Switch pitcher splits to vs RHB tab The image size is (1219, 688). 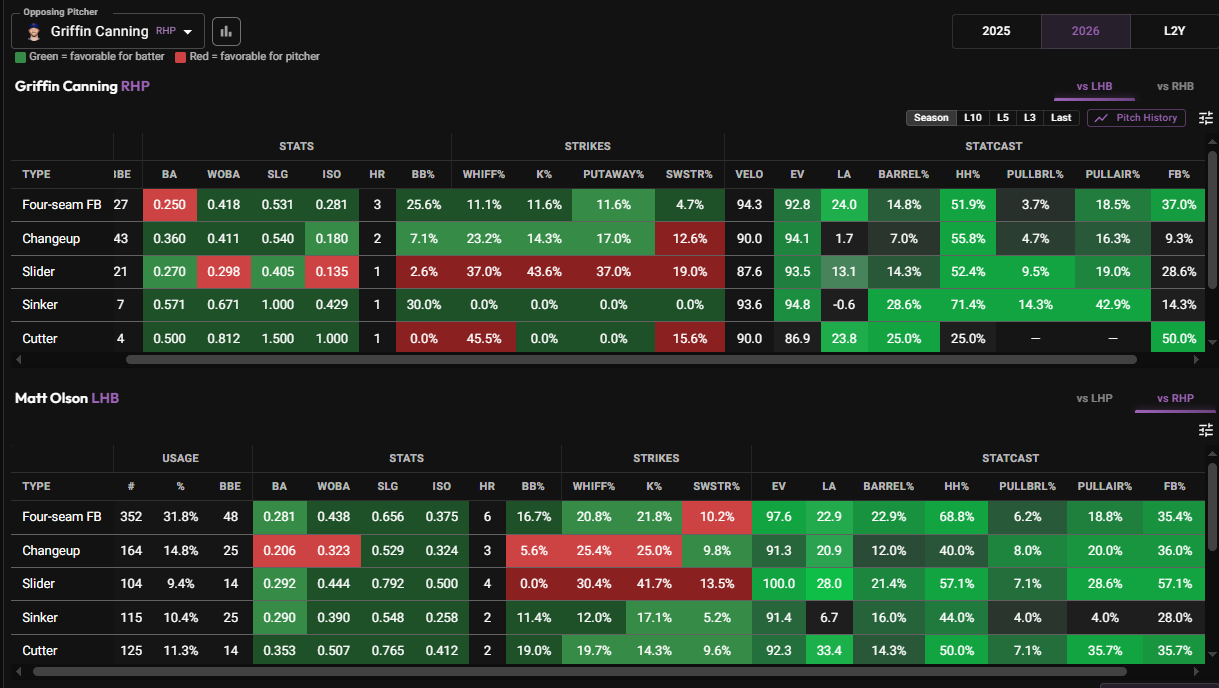(1175, 87)
